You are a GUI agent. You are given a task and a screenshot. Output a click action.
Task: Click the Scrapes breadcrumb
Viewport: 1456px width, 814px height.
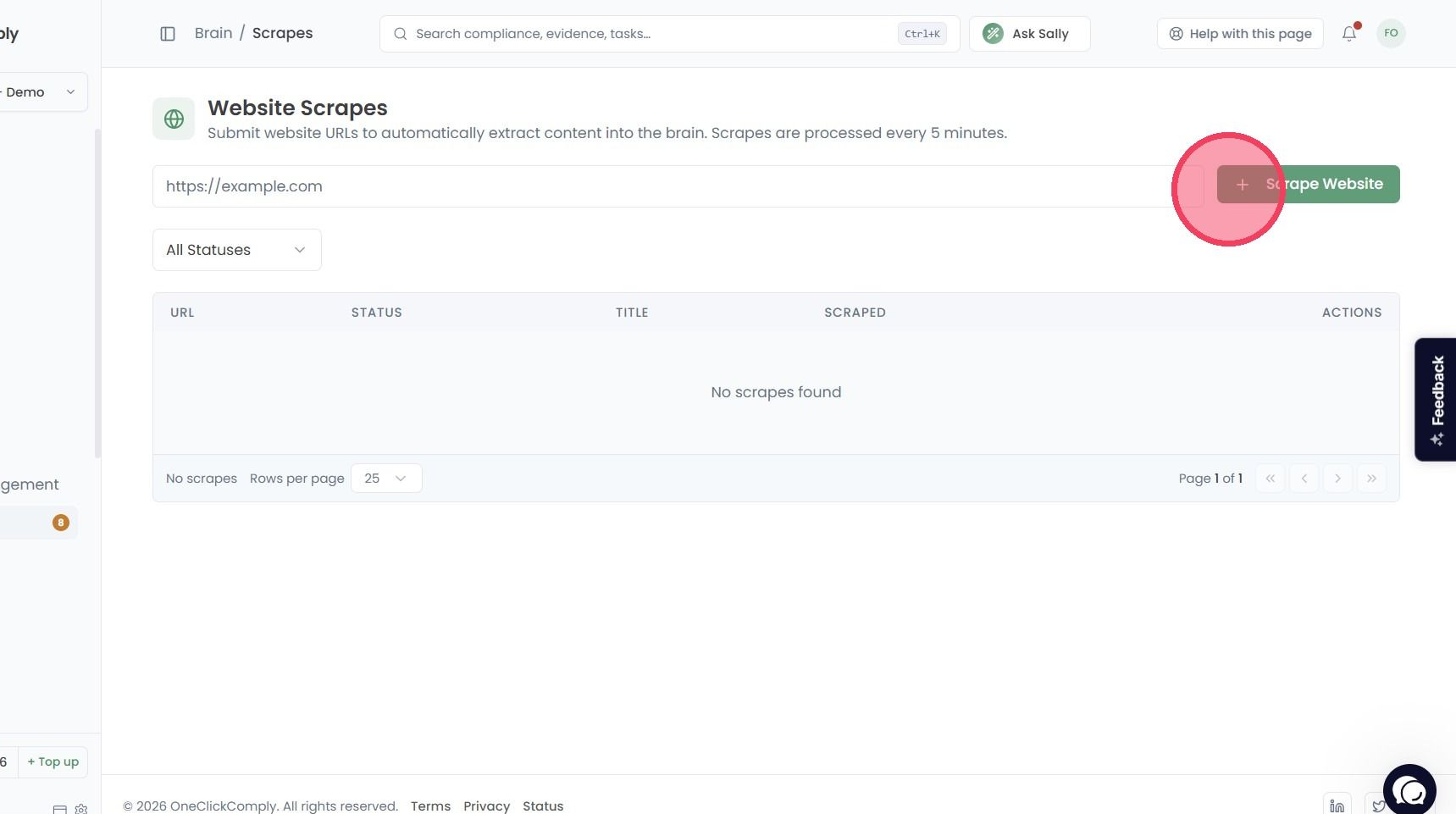coord(282,33)
